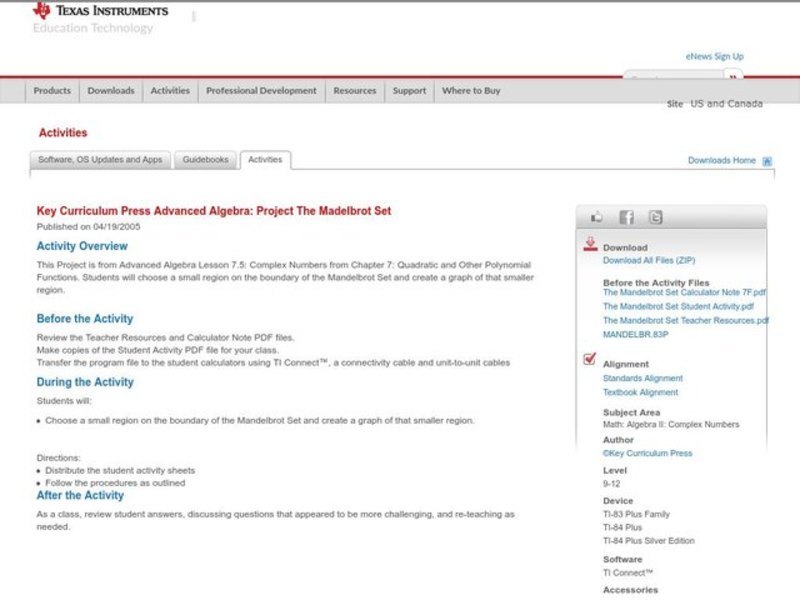Click the Texas Instruments logo
800x600 pixels.
(100, 11)
